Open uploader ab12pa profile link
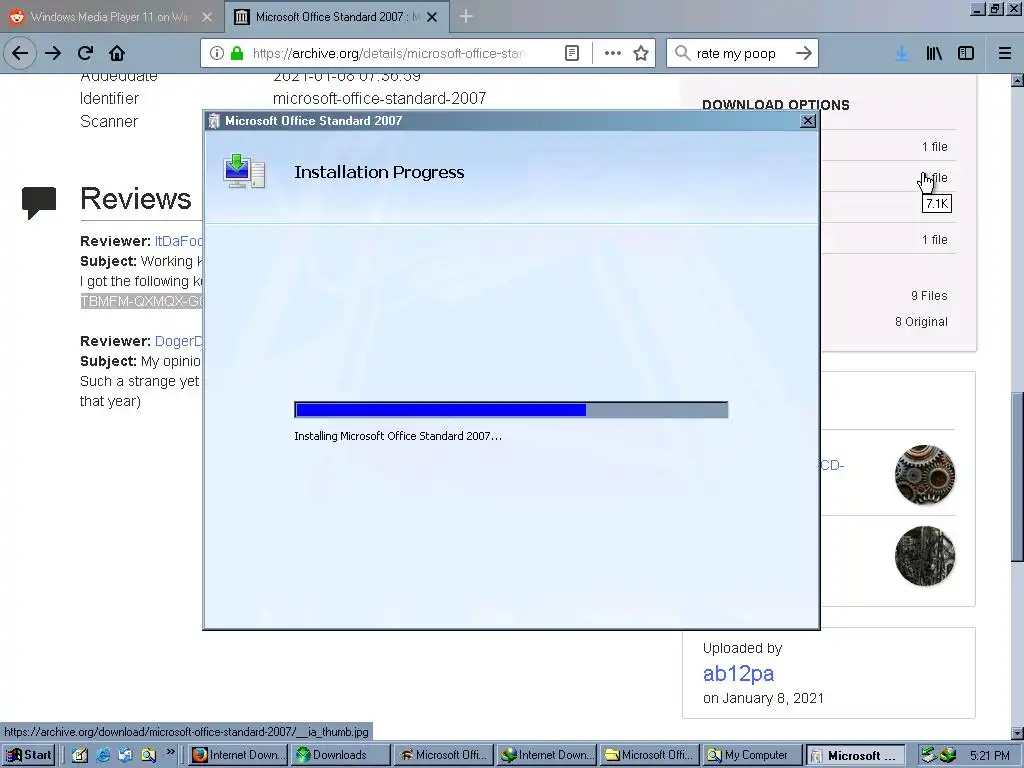 tap(738, 673)
